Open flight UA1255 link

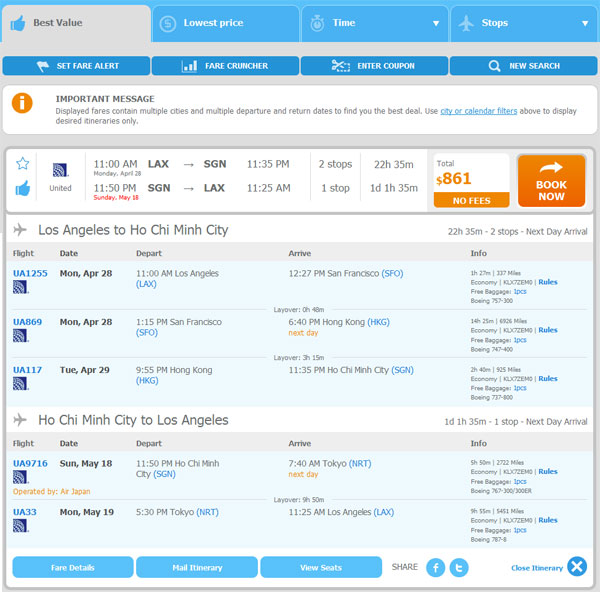[30, 274]
